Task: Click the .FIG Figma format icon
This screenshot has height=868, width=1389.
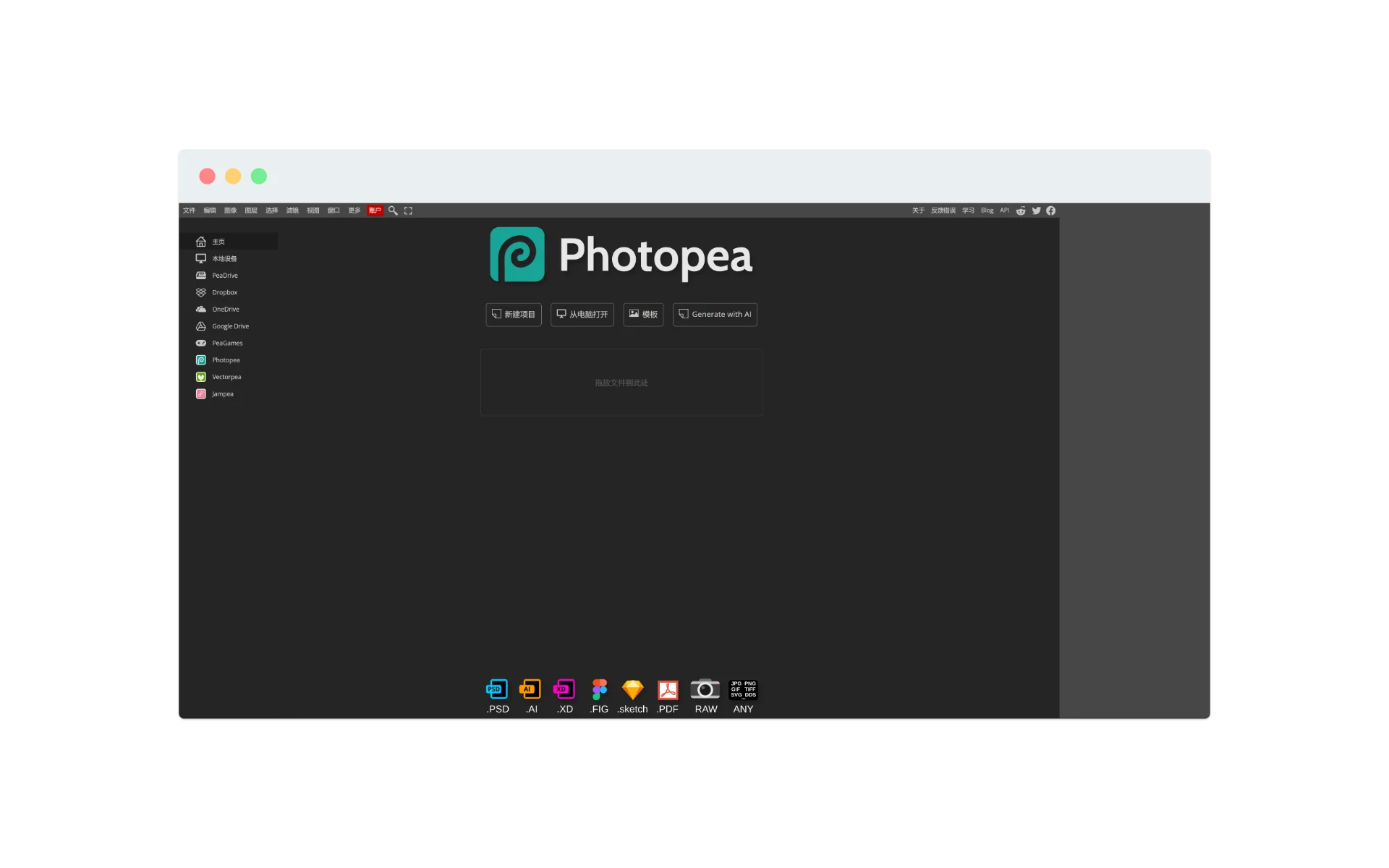Action: (x=599, y=689)
